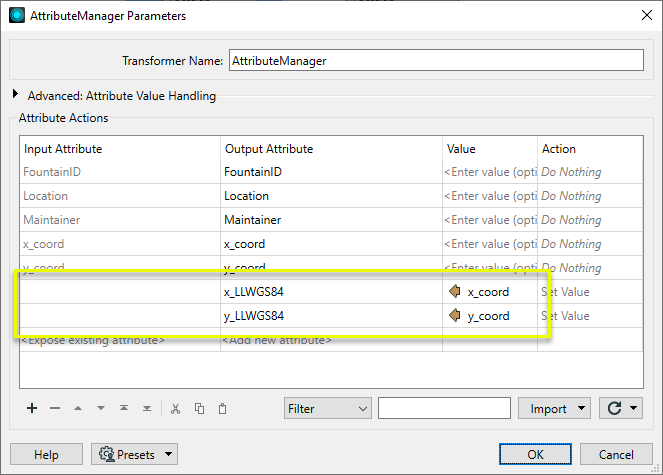This screenshot has height=475, width=663.
Task: Click the move to top icon
Action: pos(124,408)
